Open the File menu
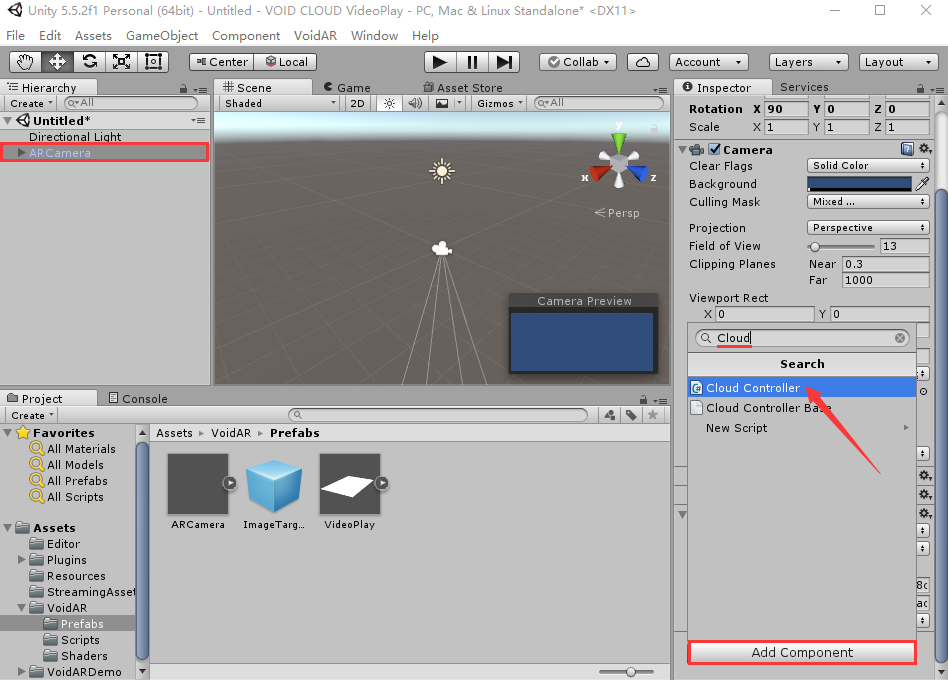 pos(15,36)
